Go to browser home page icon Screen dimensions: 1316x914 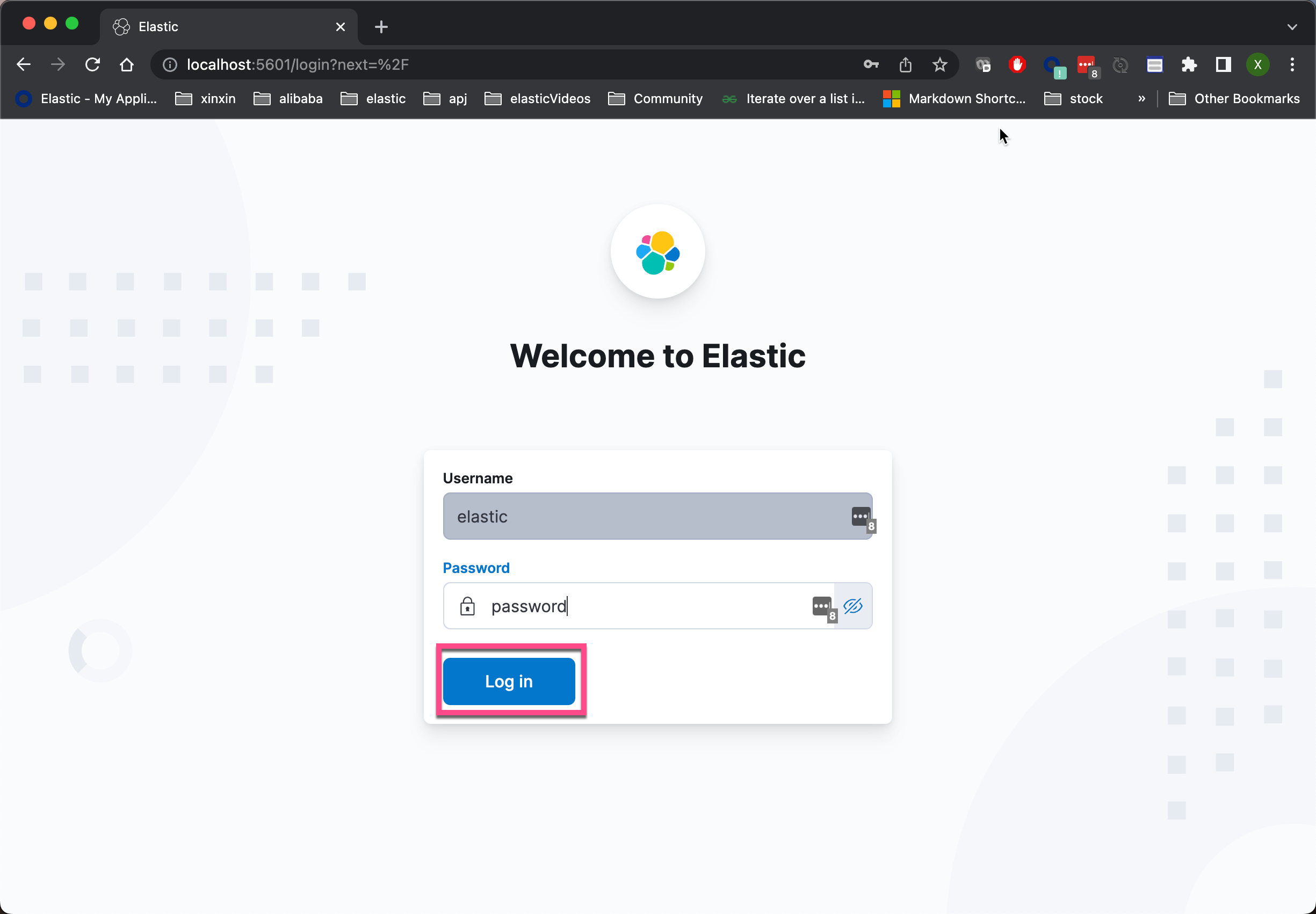pyautogui.click(x=127, y=65)
